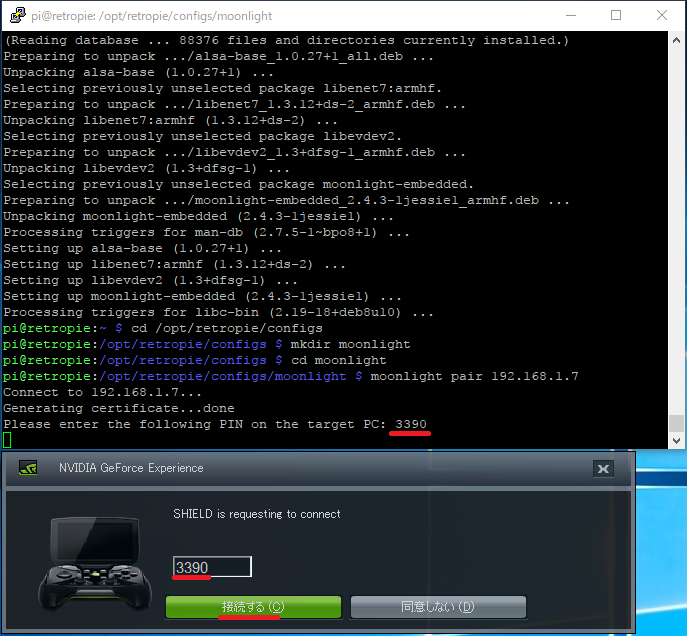Focus the PIN input field containing 3390
This screenshot has height=636, width=687.
coord(212,567)
